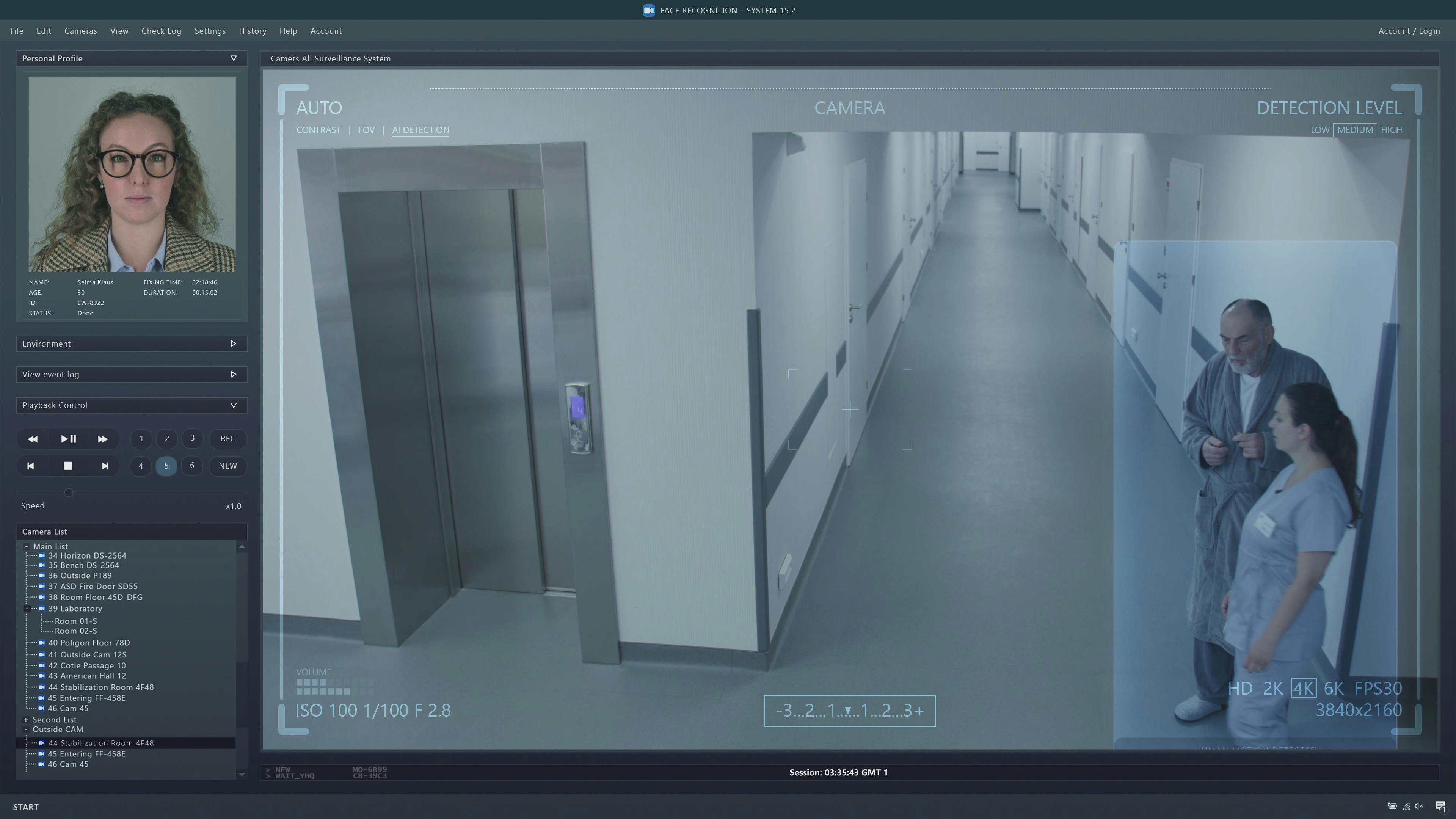Collapse the Personal Profile panel

tap(234, 58)
